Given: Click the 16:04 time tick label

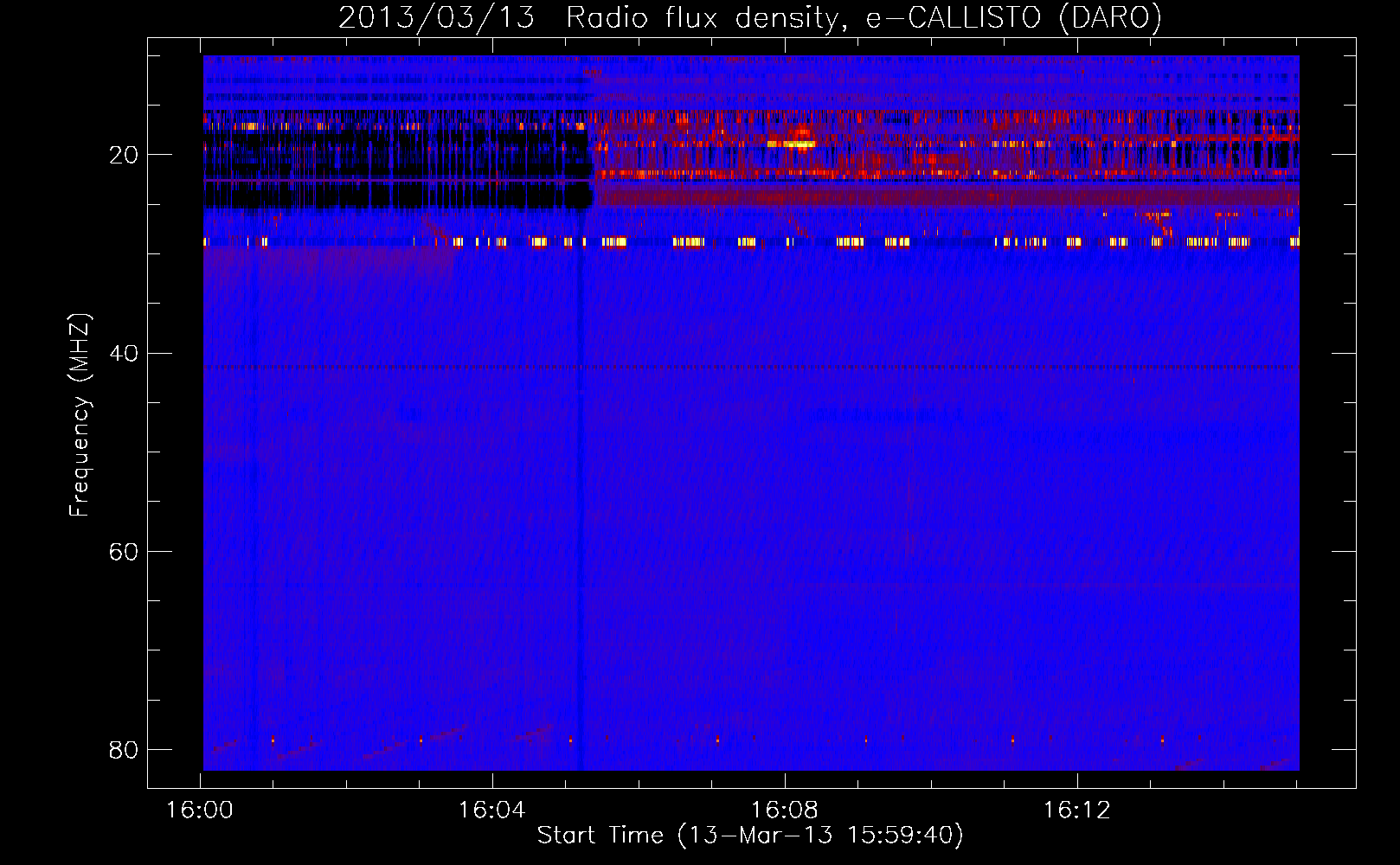Looking at the screenshot, I should [492, 811].
